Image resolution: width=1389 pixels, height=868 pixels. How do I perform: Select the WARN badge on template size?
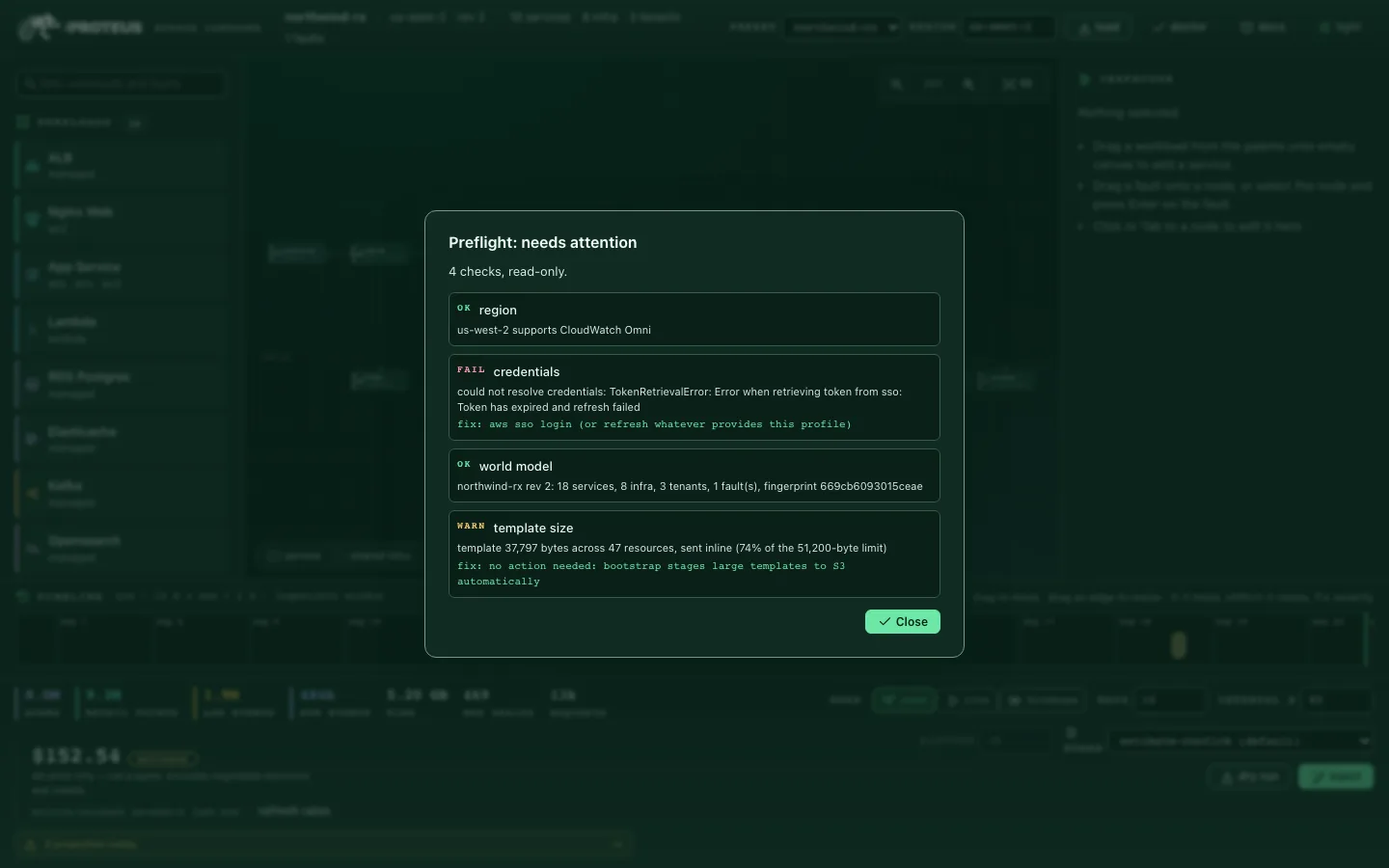click(471, 527)
